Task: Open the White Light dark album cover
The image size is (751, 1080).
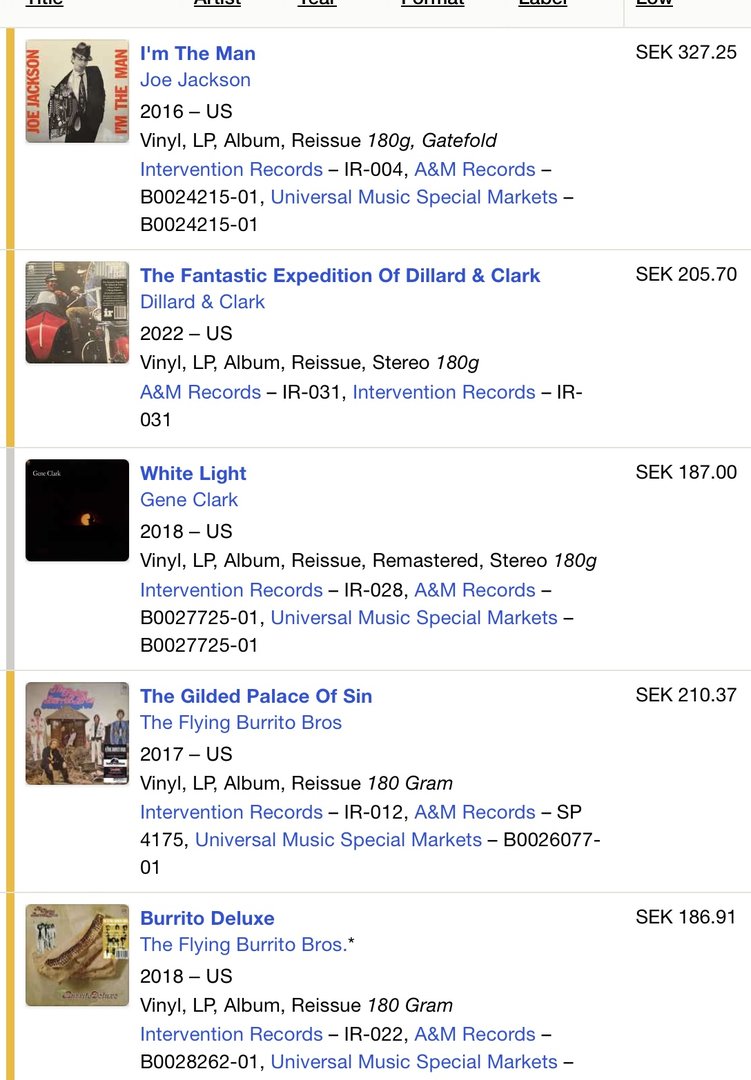Action: coord(77,510)
